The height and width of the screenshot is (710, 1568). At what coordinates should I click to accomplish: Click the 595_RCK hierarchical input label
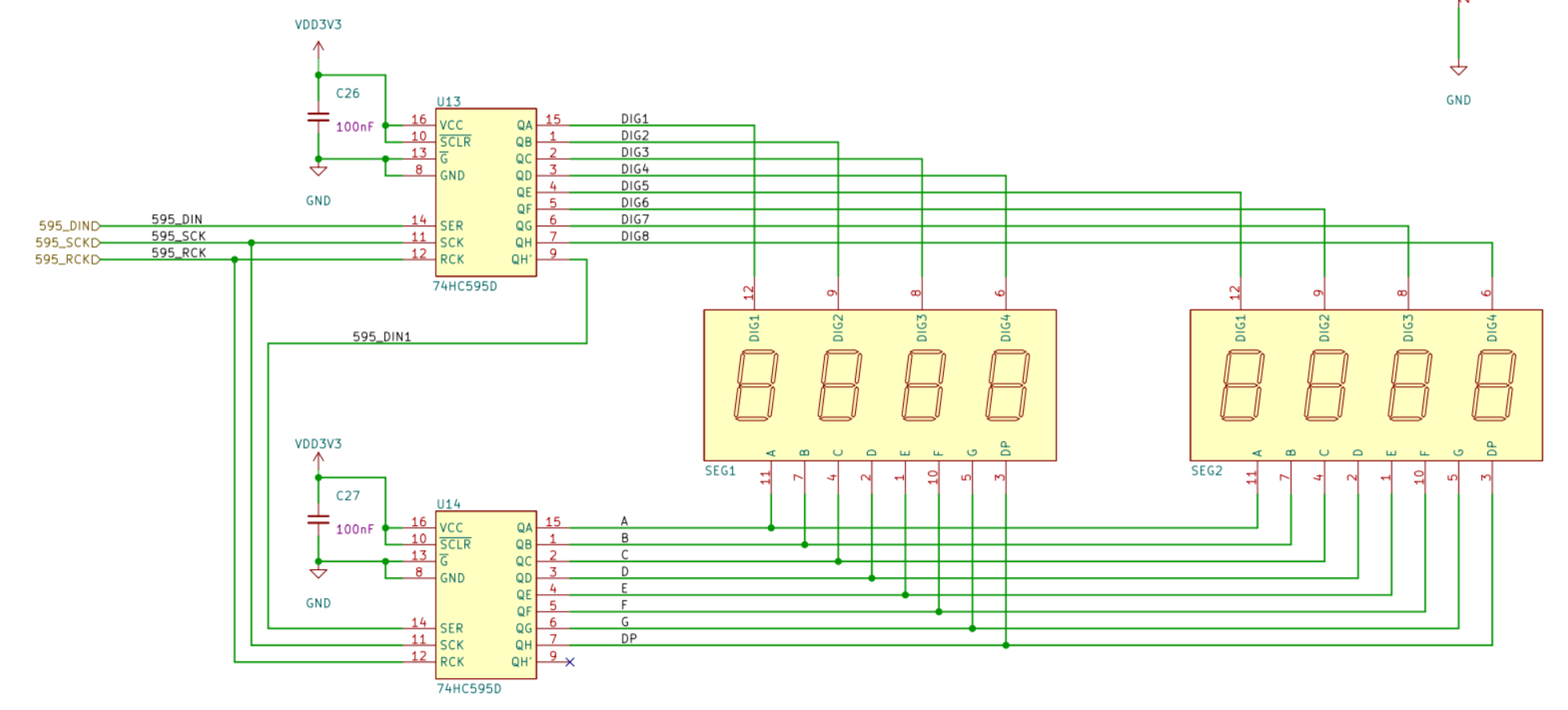click(x=67, y=260)
